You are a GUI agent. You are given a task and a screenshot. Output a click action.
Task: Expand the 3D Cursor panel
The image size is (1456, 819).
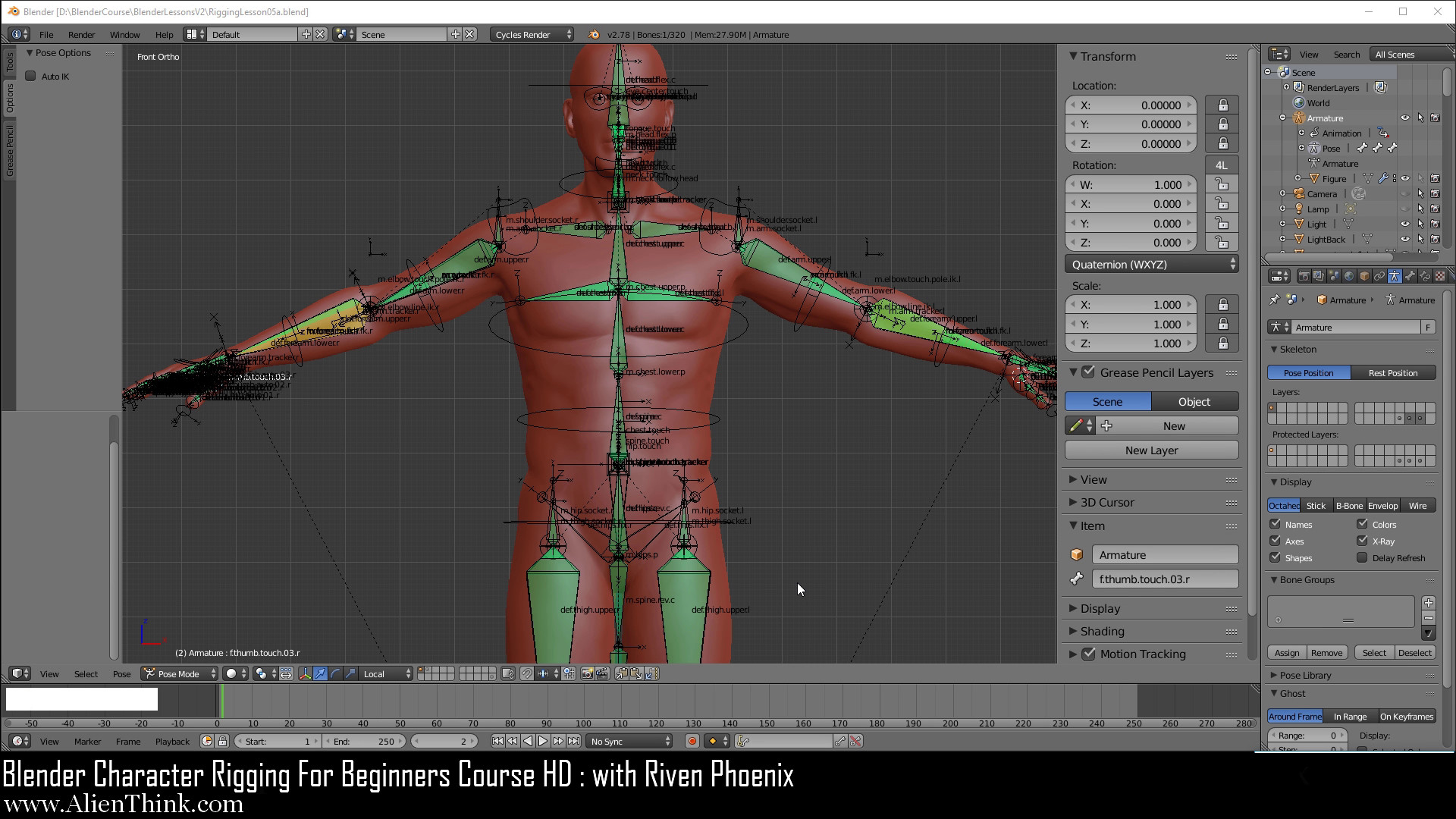1107,503
